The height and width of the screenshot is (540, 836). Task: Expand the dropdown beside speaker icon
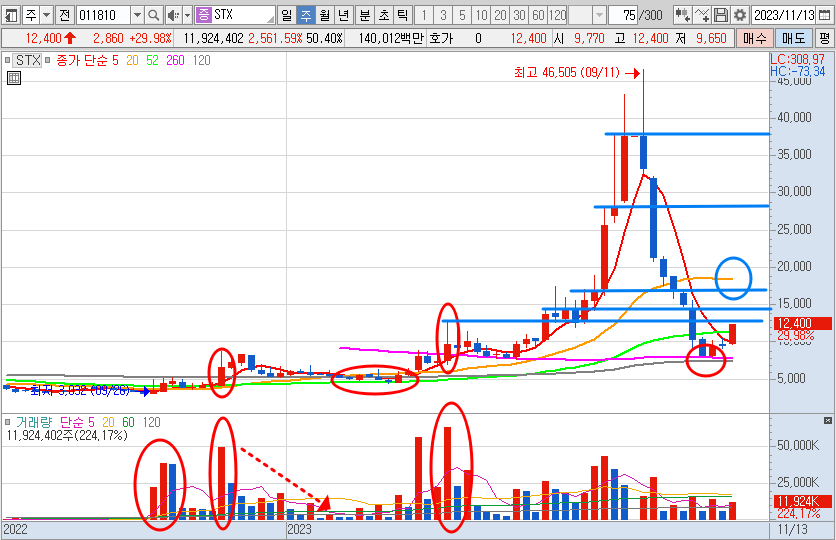coord(187,15)
